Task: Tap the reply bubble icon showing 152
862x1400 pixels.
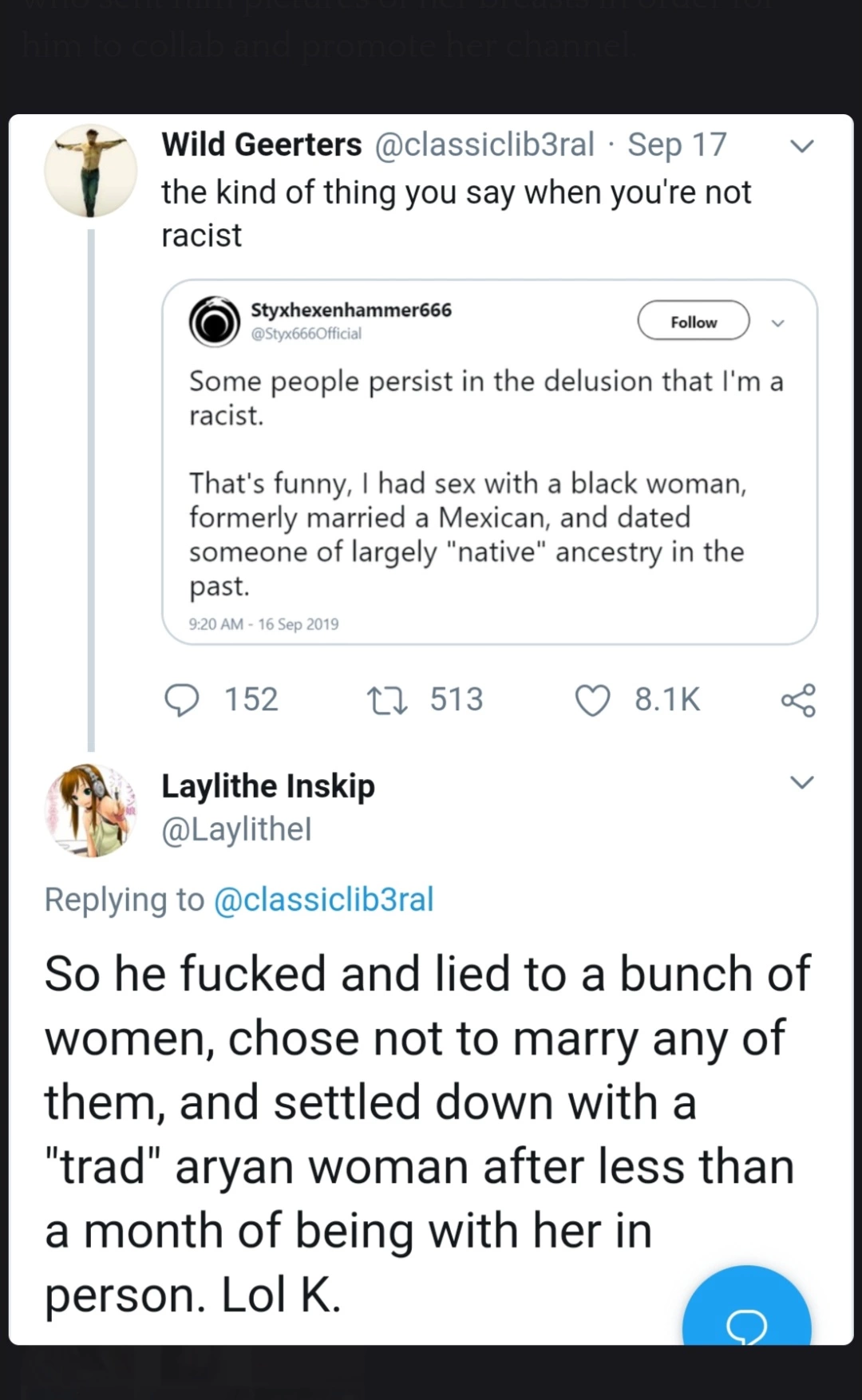Action: pyautogui.click(x=182, y=700)
